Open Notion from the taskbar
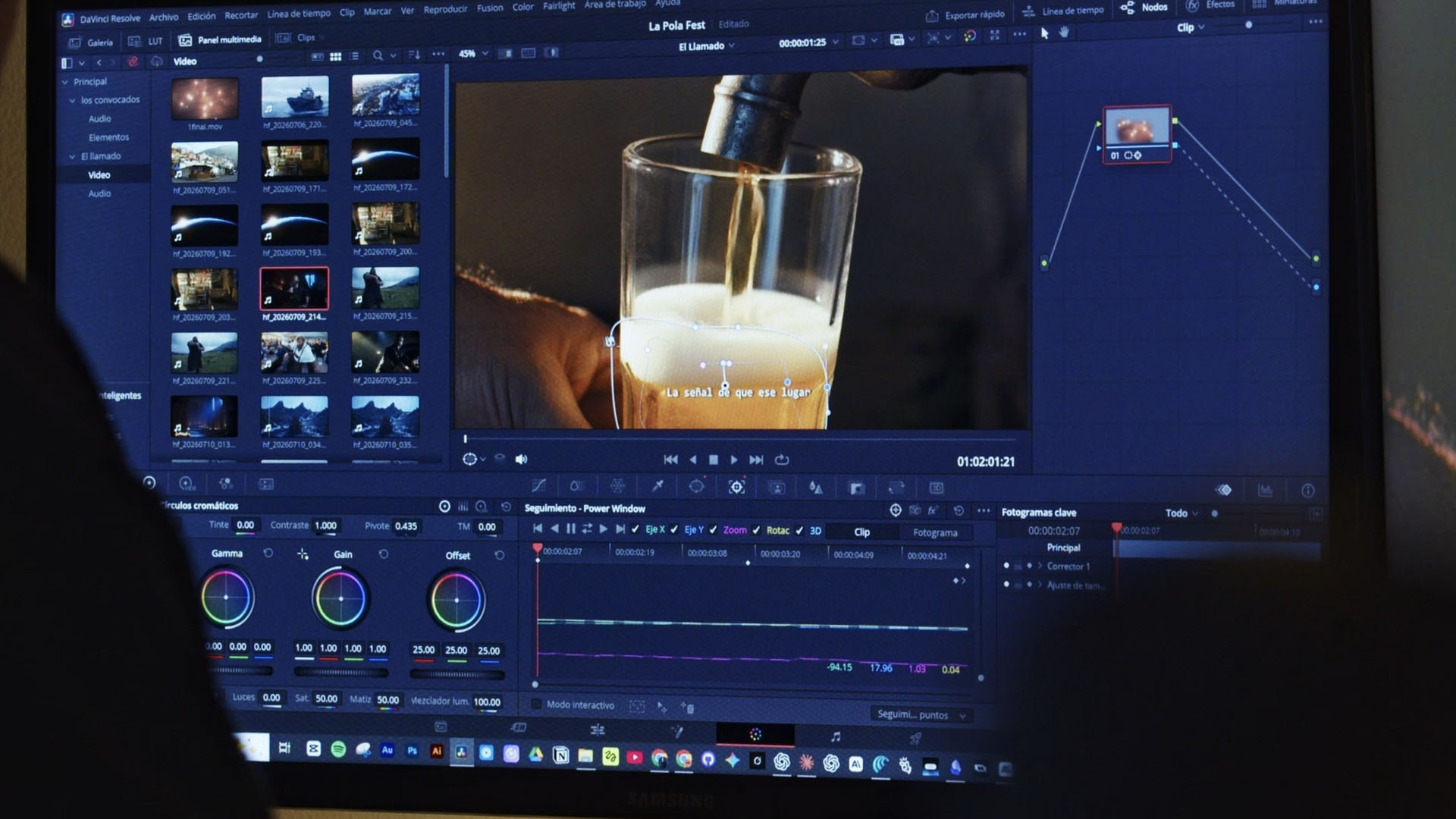Image resolution: width=1456 pixels, height=819 pixels. 560,755
